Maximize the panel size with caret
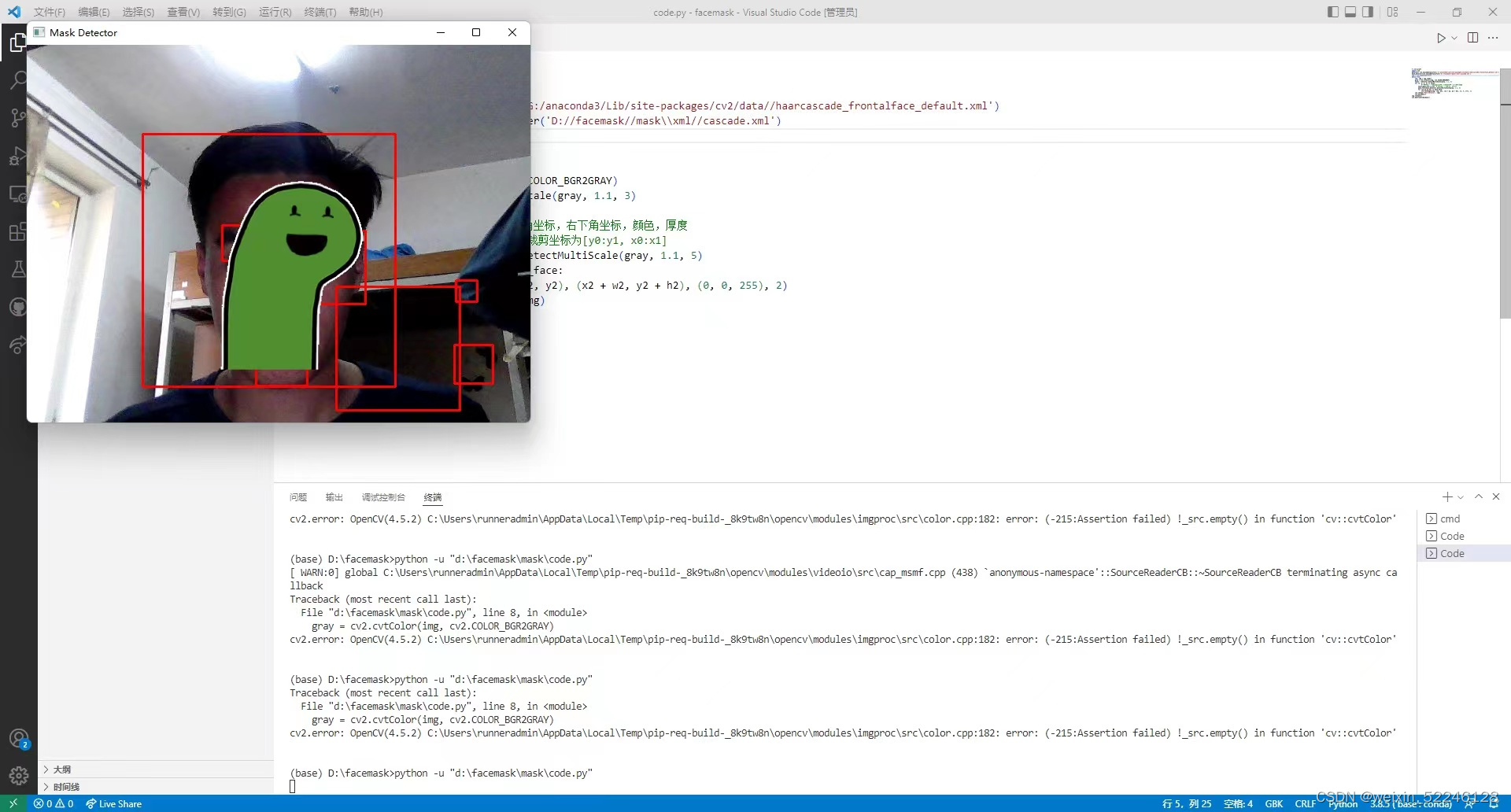1511x812 pixels. pos(1479,496)
